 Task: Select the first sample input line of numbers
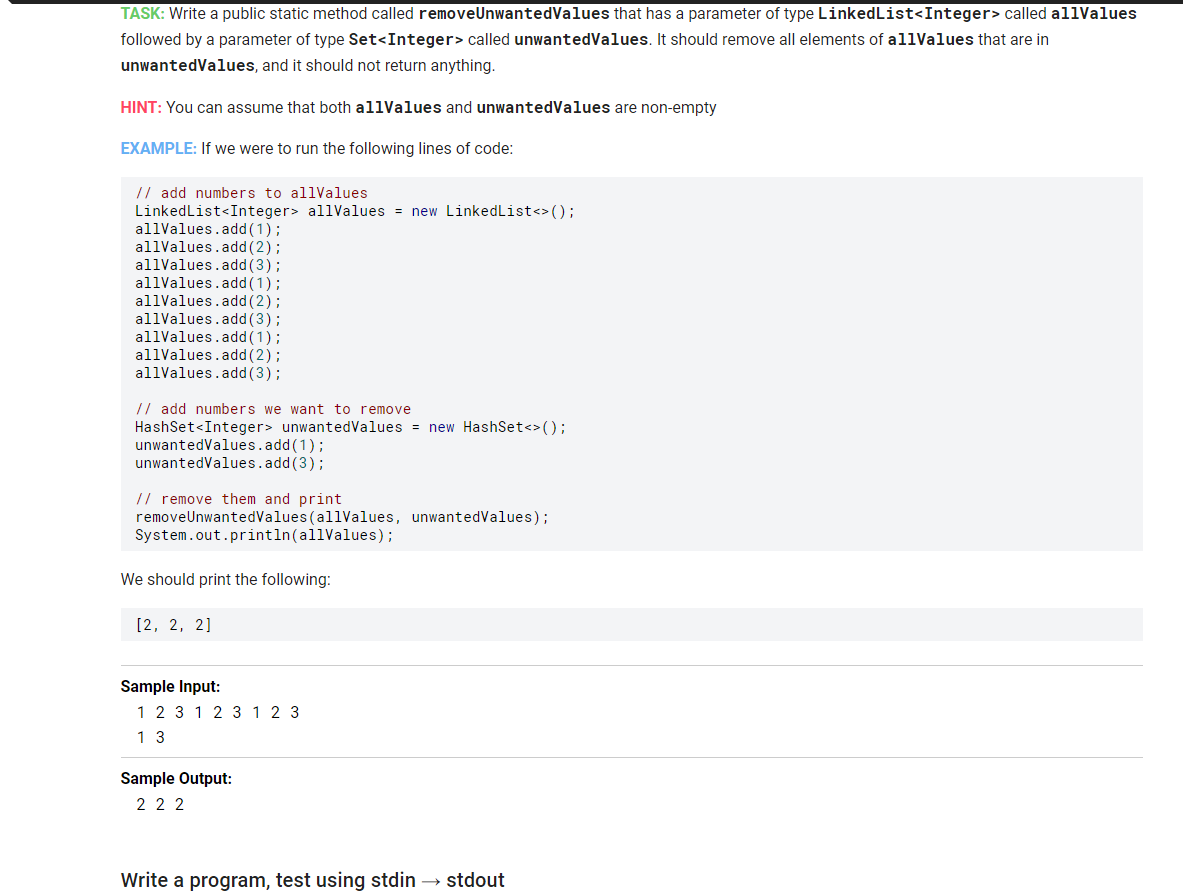pyautogui.click(x=217, y=712)
